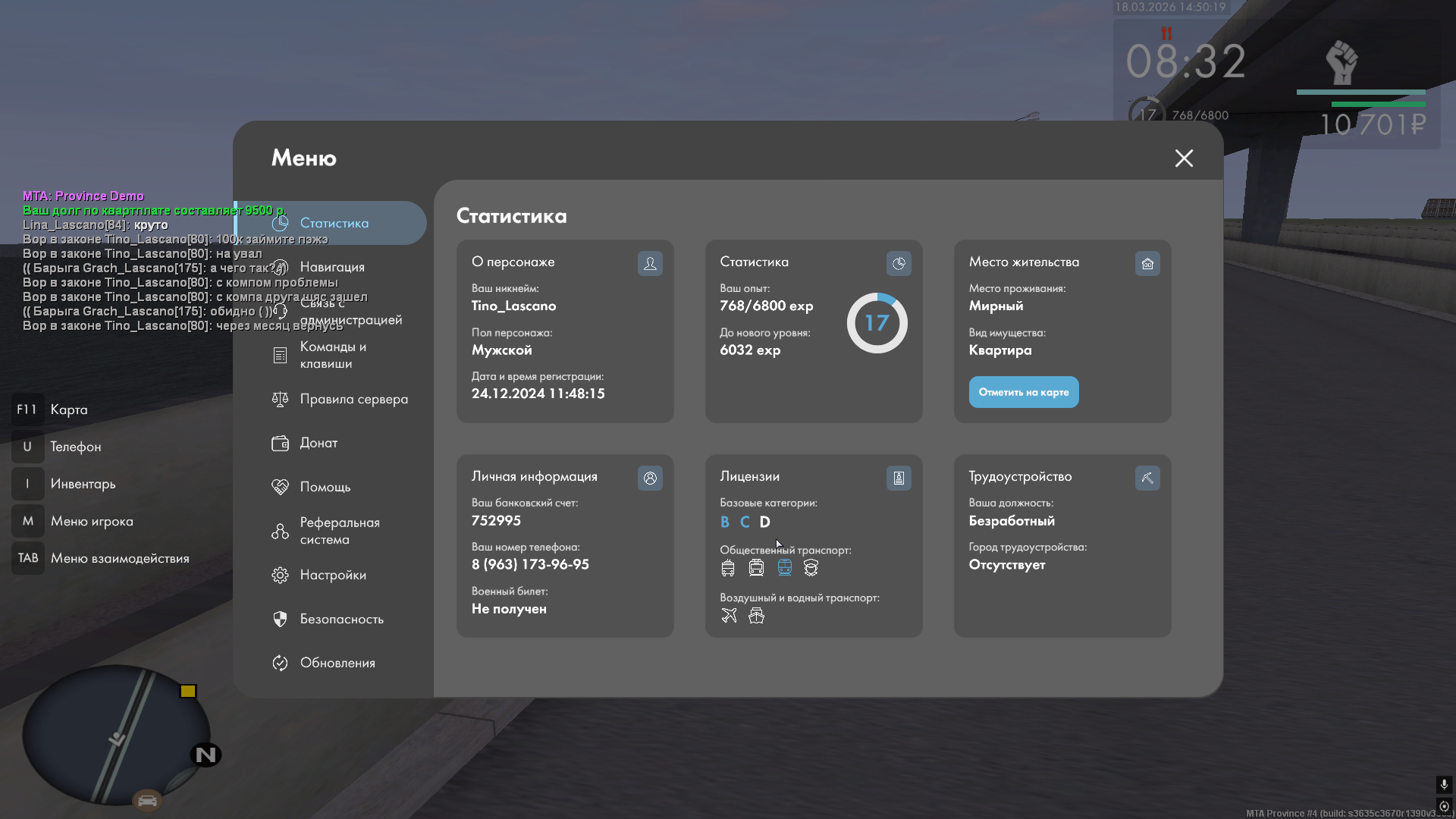The height and width of the screenshot is (819, 1456).
Task: Click the microphone icon in bottom-right corner
Action: (x=1443, y=784)
